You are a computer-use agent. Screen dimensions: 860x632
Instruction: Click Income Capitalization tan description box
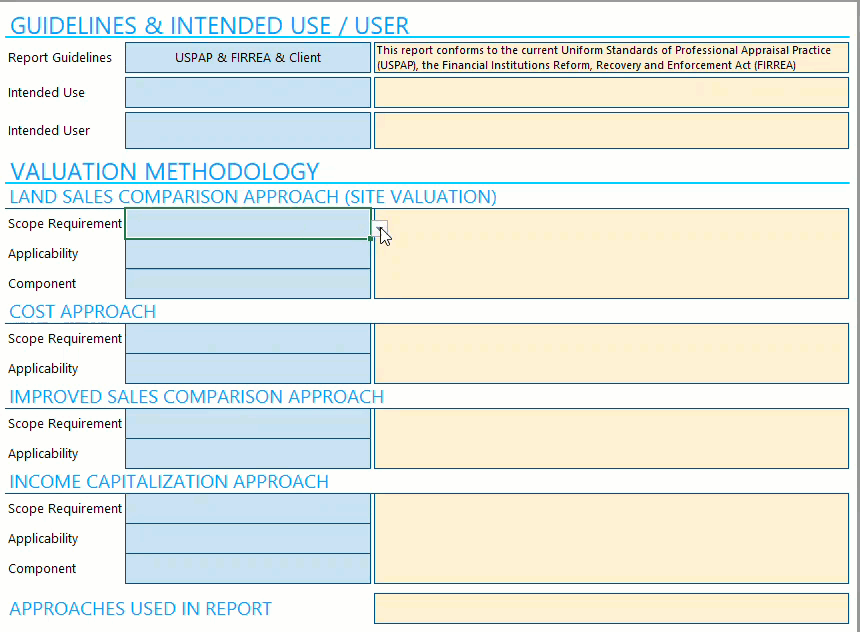[612, 538]
